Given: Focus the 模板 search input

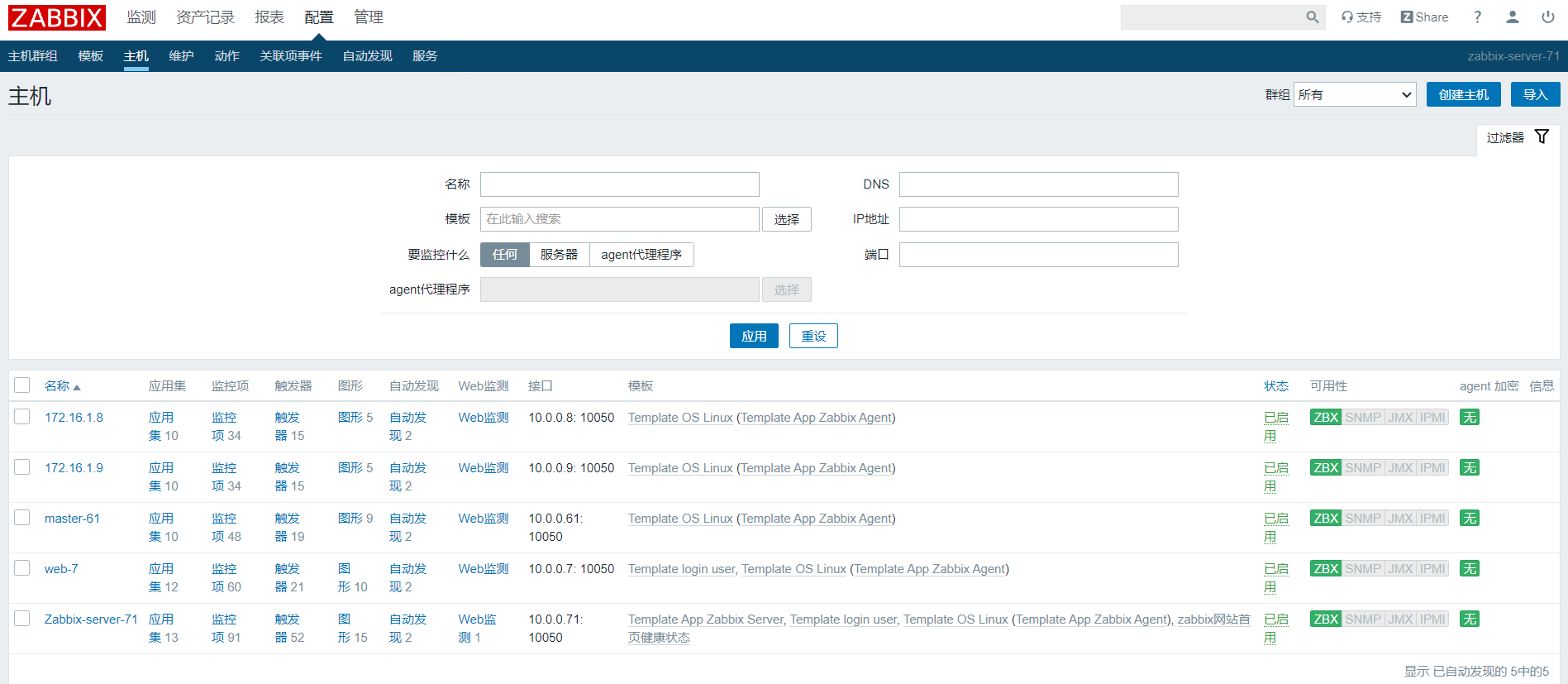Looking at the screenshot, I should [620, 219].
